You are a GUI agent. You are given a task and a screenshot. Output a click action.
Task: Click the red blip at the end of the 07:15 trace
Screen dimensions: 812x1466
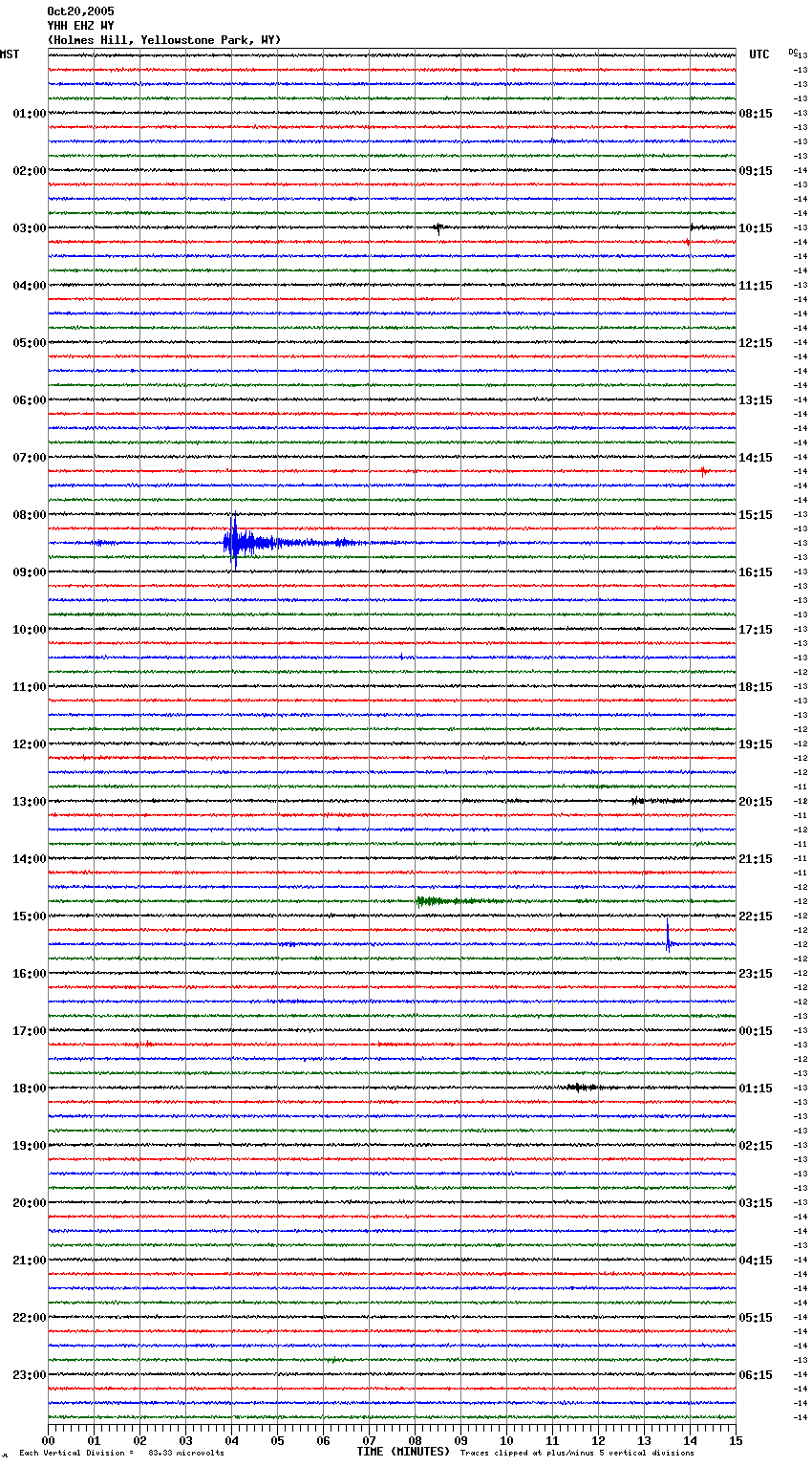(704, 471)
